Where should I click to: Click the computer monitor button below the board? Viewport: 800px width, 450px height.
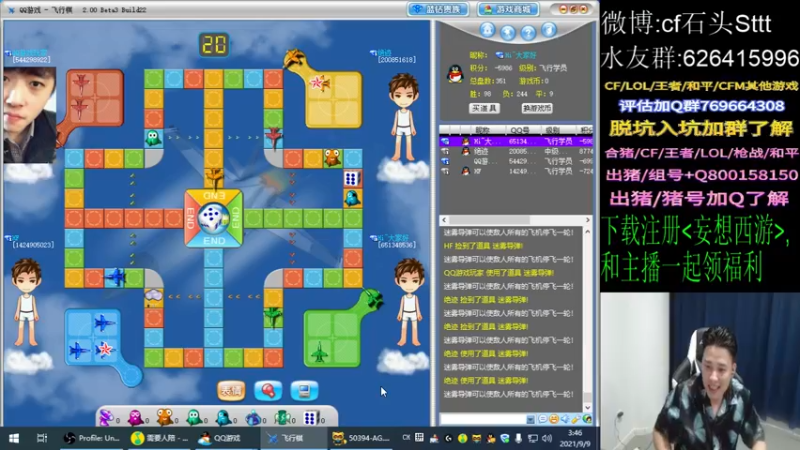(x=304, y=391)
